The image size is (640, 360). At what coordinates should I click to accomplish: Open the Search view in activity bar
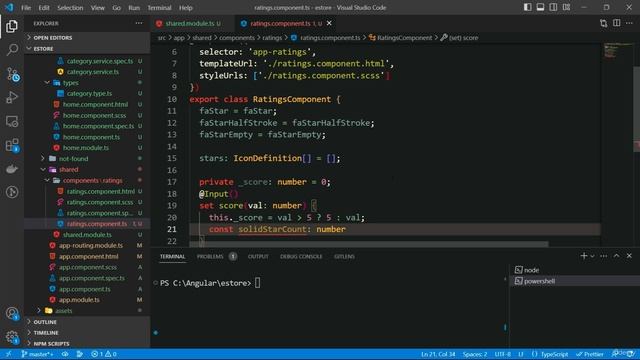click(12, 50)
